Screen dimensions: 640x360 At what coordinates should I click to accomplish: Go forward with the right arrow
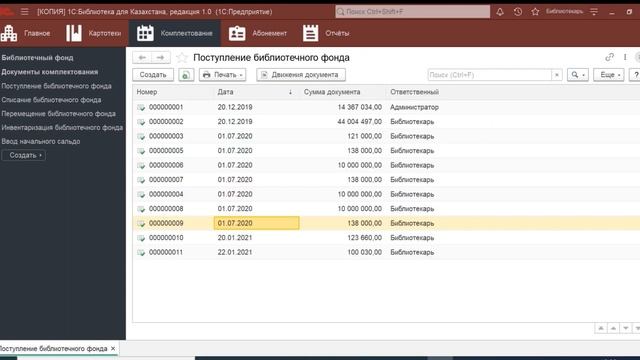[x=160, y=58]
